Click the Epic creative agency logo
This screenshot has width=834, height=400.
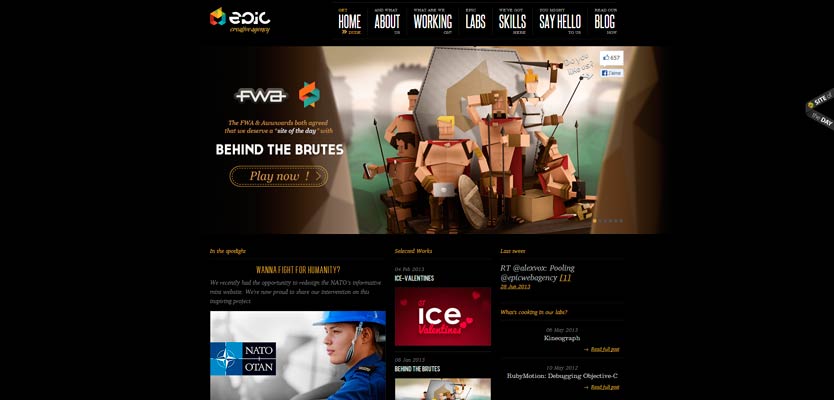pyautogui.click(x=240, y=20)
